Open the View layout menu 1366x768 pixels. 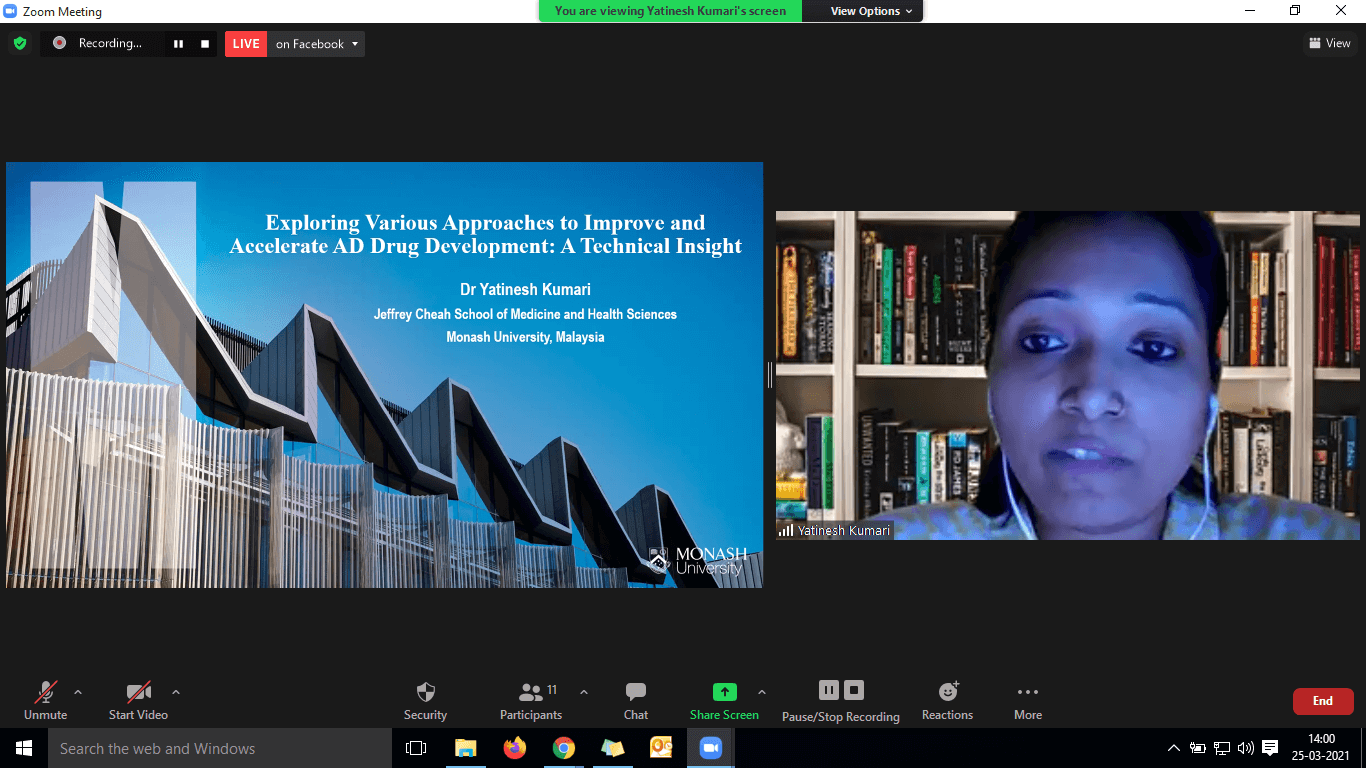click(x=1330, y=43)
